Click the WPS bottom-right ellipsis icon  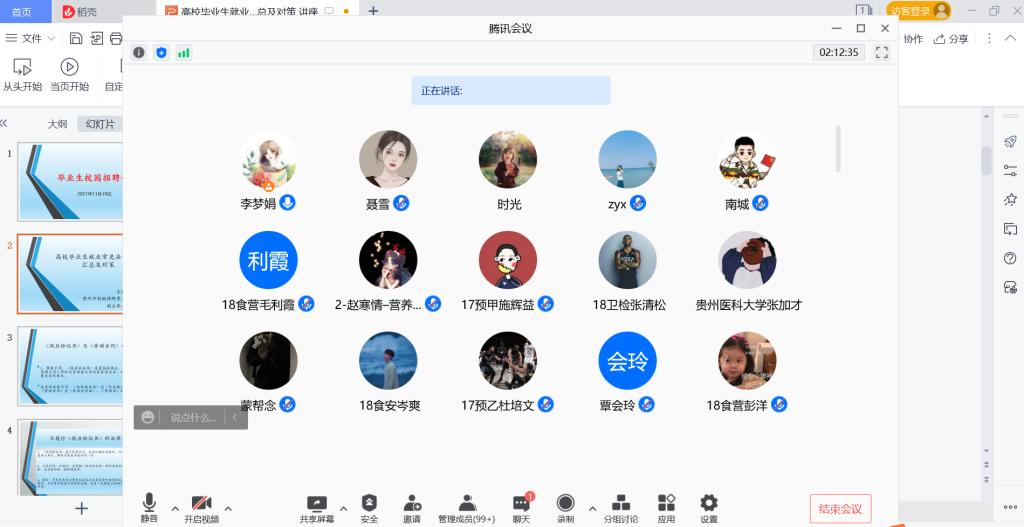[x=1010, y=507]
